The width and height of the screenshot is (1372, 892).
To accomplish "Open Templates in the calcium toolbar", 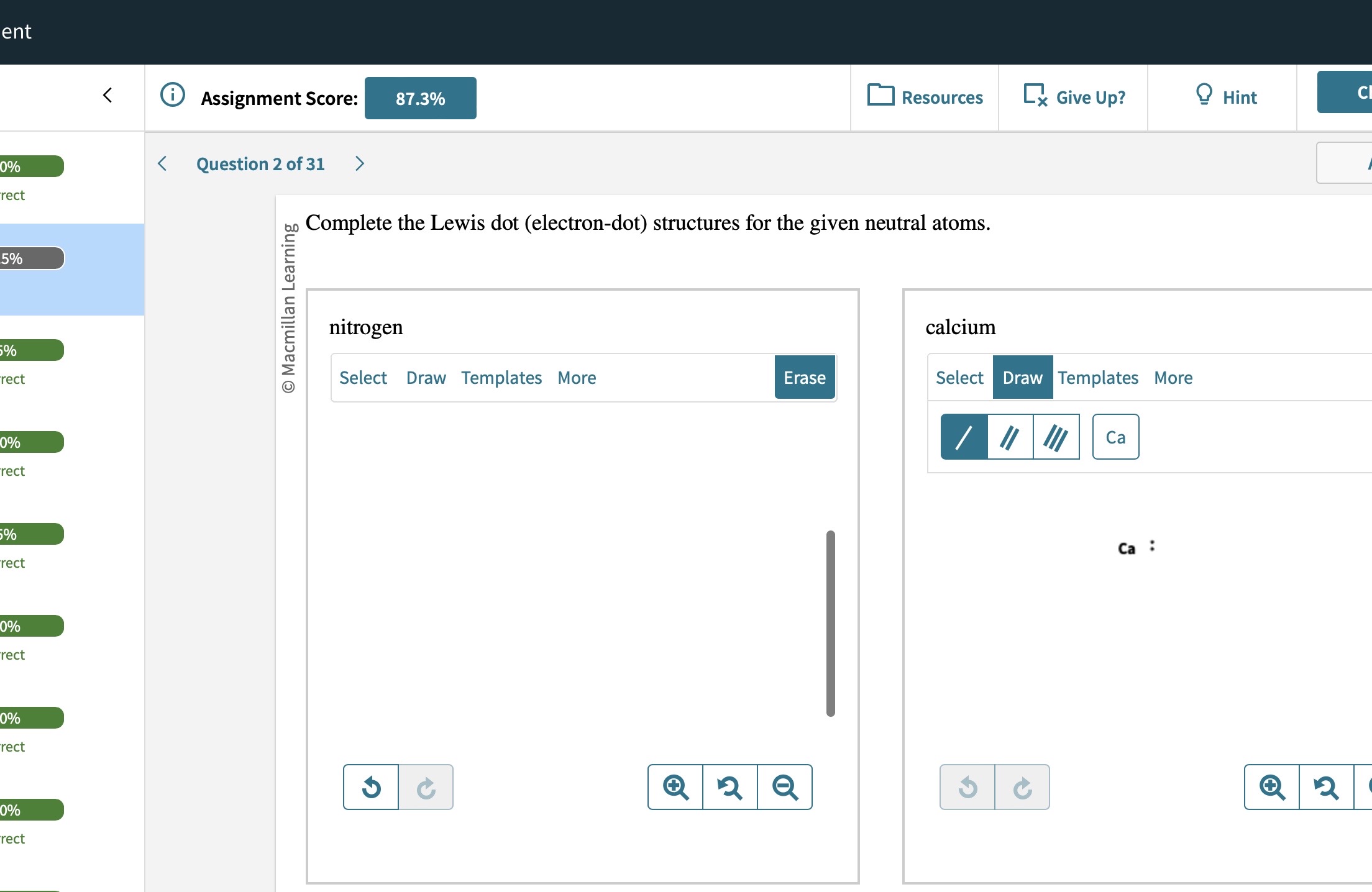I will pos(1098,378).
